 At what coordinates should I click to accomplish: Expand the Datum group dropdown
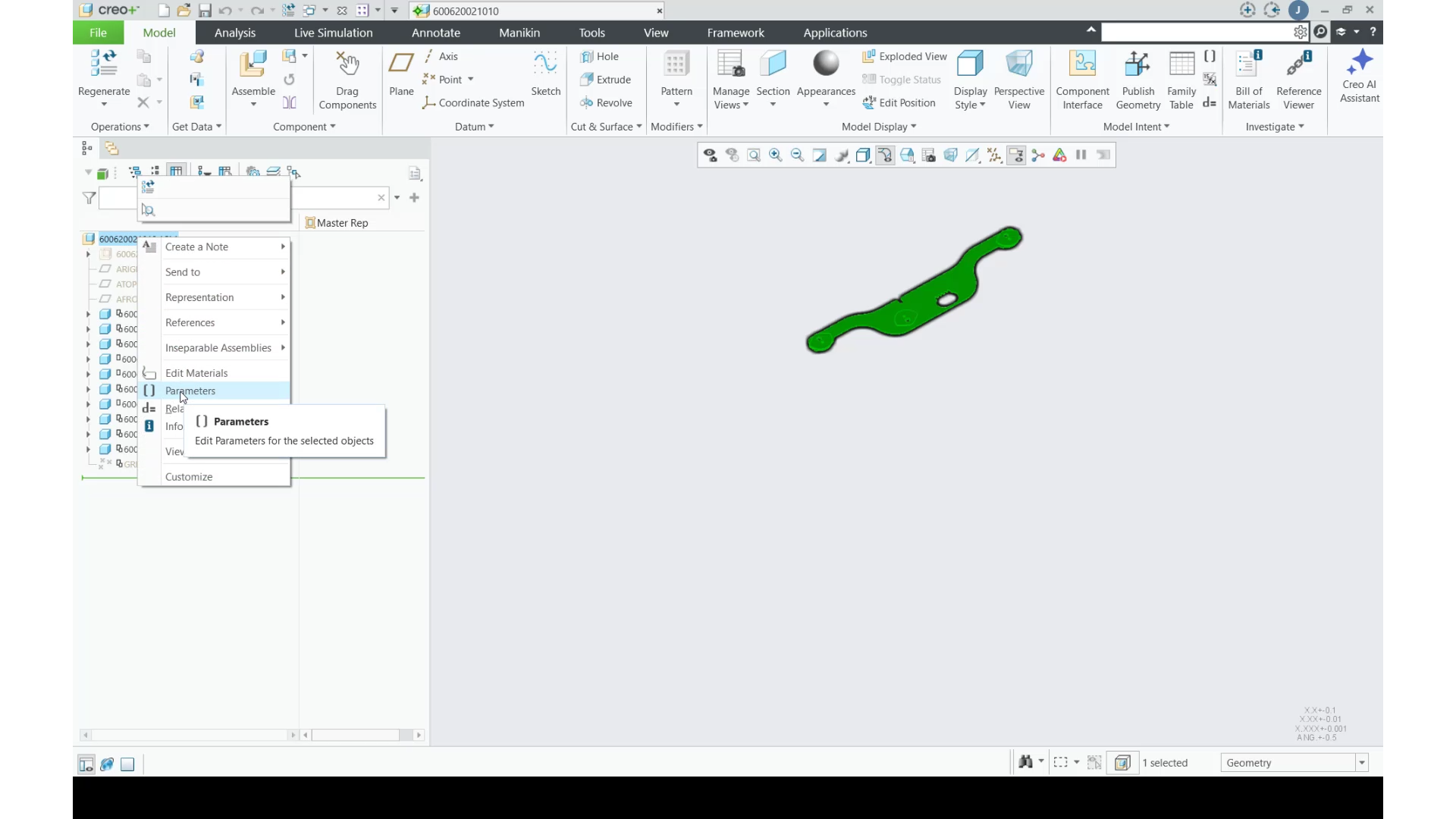(x=475, y=127)
